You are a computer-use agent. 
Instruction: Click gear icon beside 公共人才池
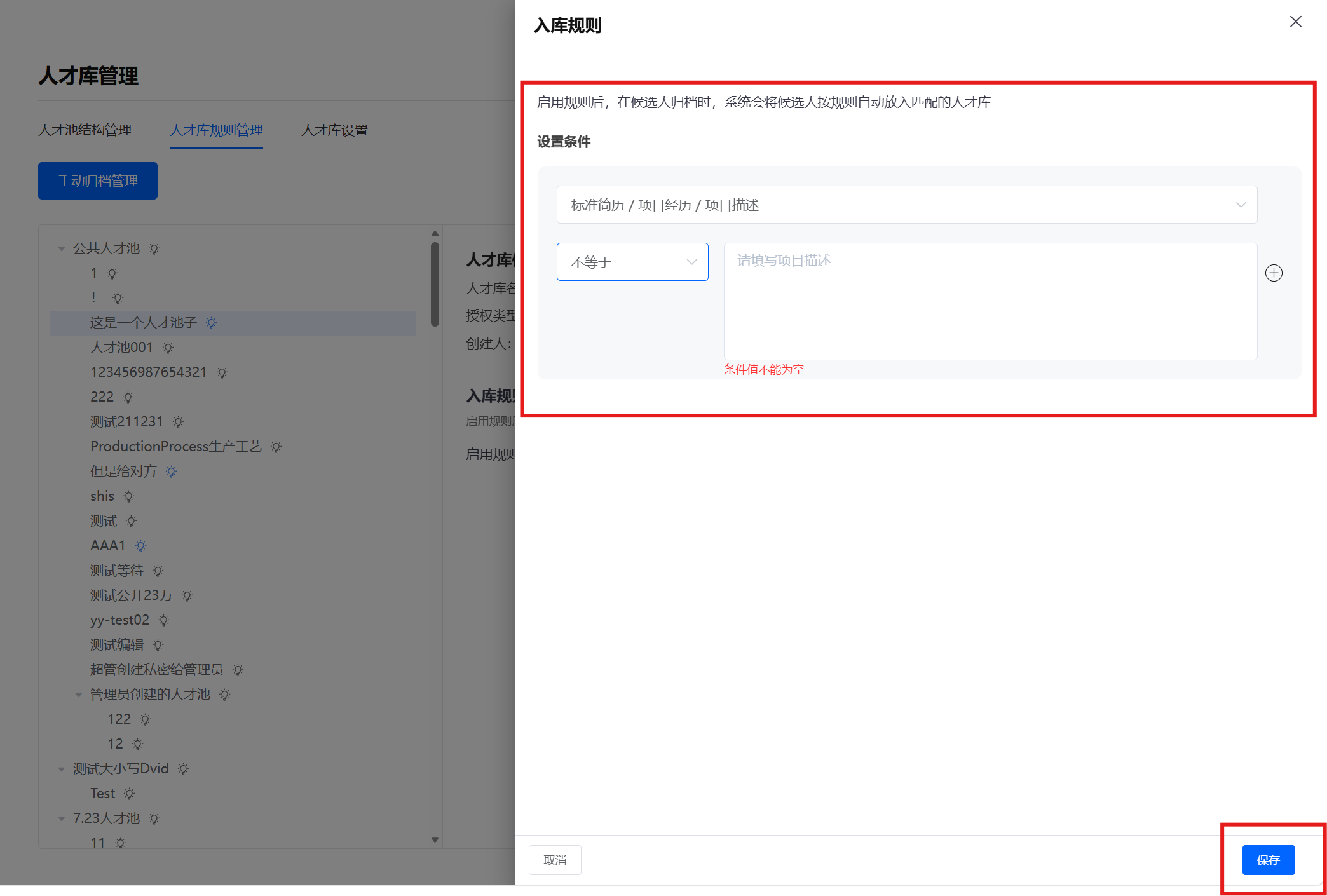coord(154,248)
